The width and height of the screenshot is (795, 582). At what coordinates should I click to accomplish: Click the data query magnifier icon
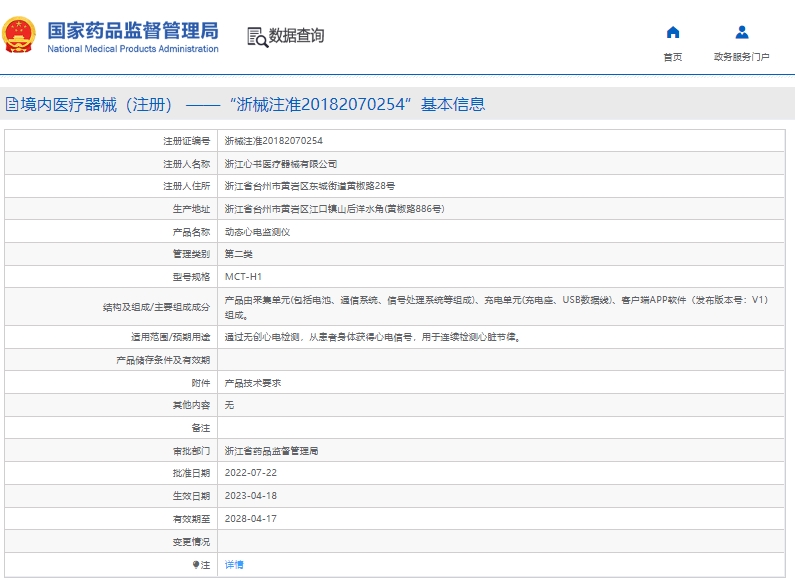coord(258,38)
